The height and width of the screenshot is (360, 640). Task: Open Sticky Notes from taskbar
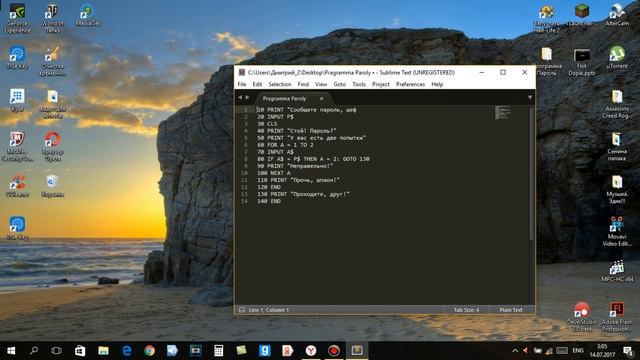click(x=242, y=351)
